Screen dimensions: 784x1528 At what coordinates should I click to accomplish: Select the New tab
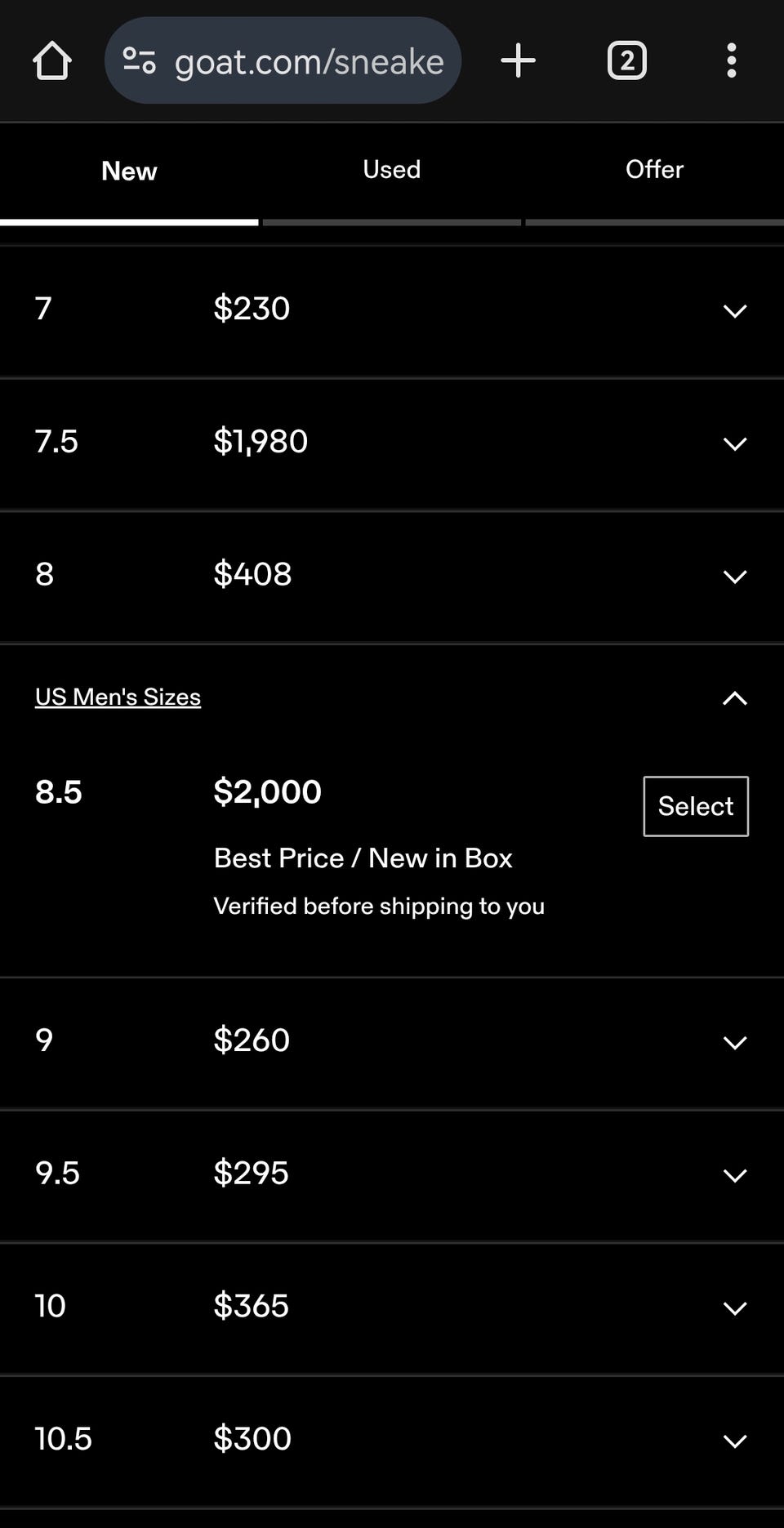click(x=129, y=171)
